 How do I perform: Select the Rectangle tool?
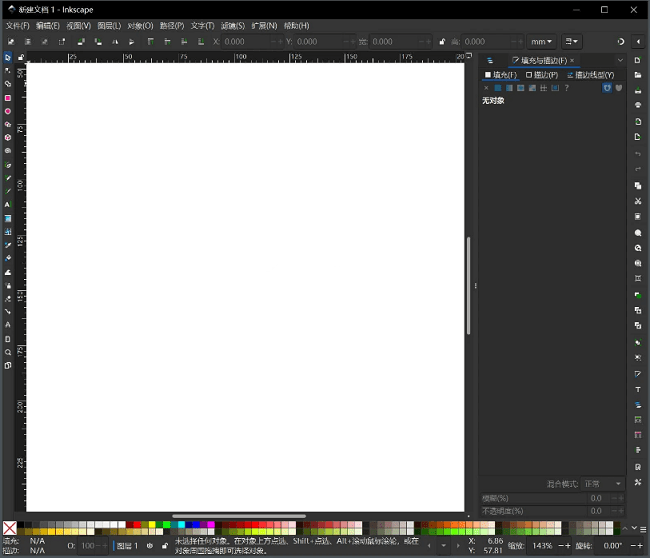(8, 98)
